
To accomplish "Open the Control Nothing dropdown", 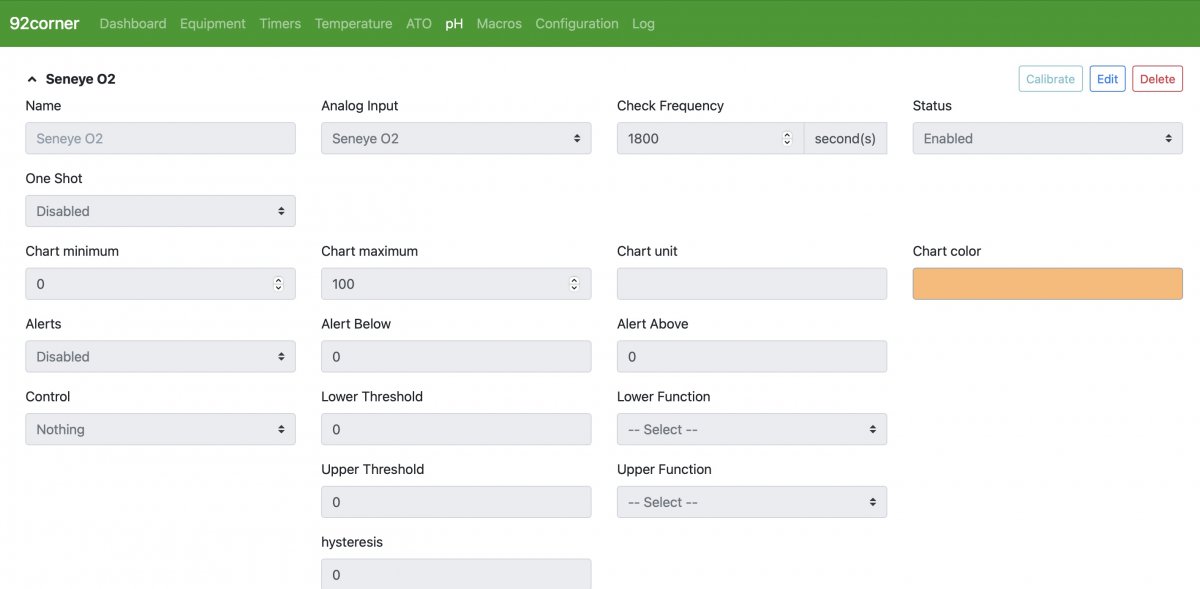I will point(160,429).
